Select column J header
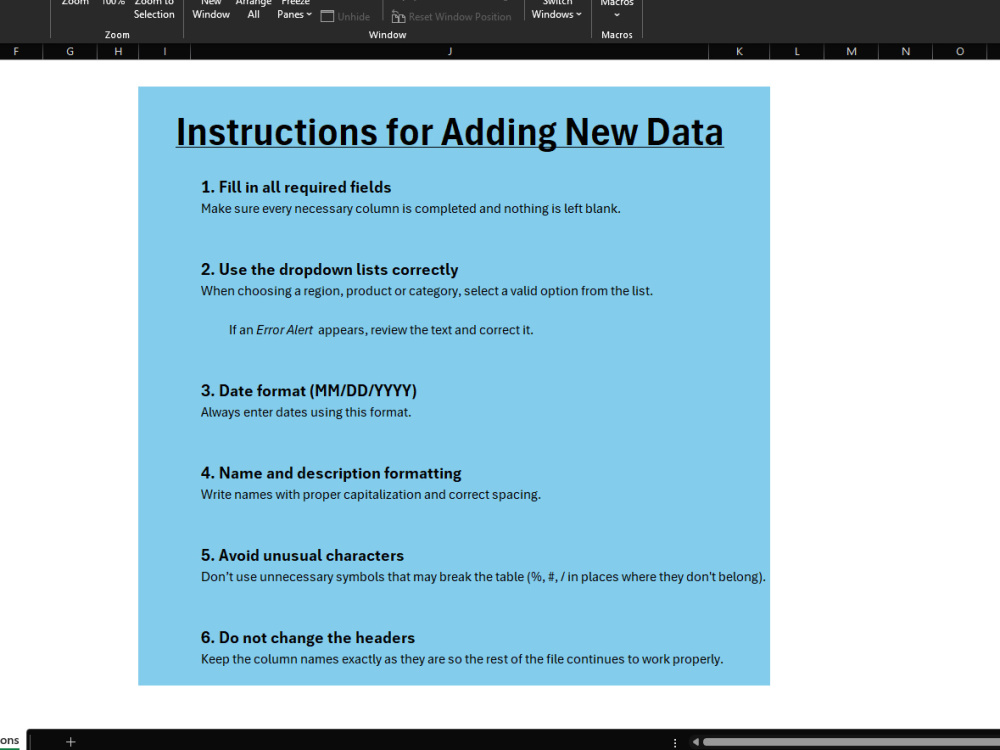The height and width of the screenshot is (750, 1000). click(x=450, y=52)
